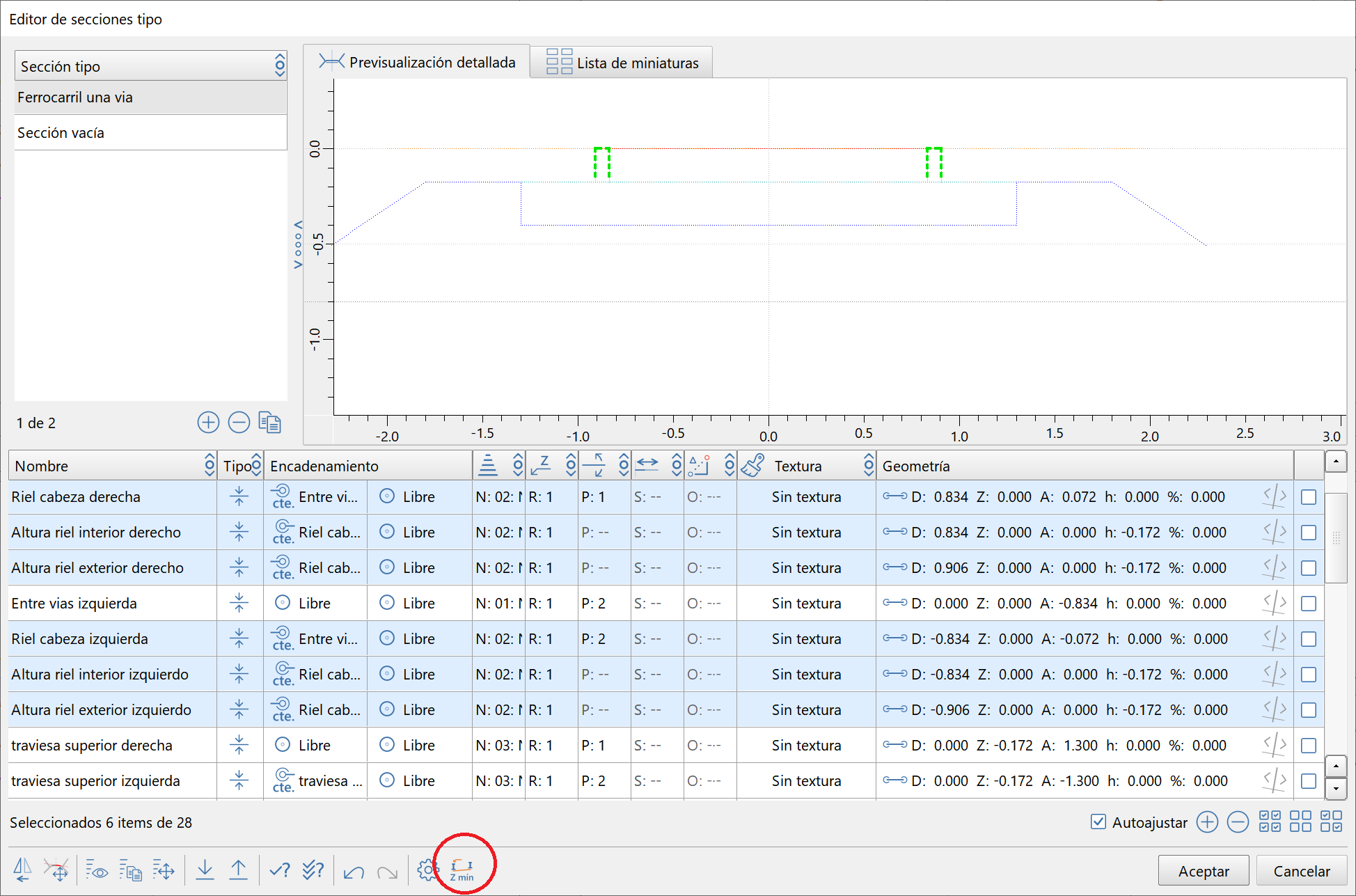Check the box for Riel cabeza derecha row
The image size is (1356, 896).
(1308, 497)
